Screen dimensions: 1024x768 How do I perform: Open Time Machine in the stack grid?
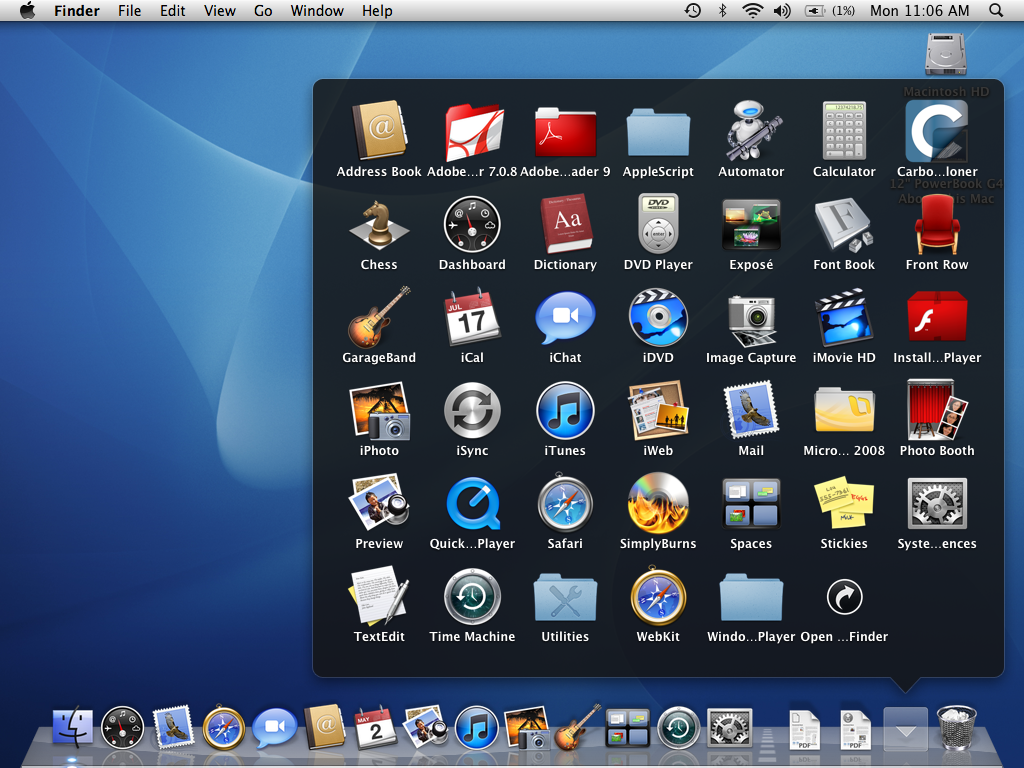(x=472, y=596)
